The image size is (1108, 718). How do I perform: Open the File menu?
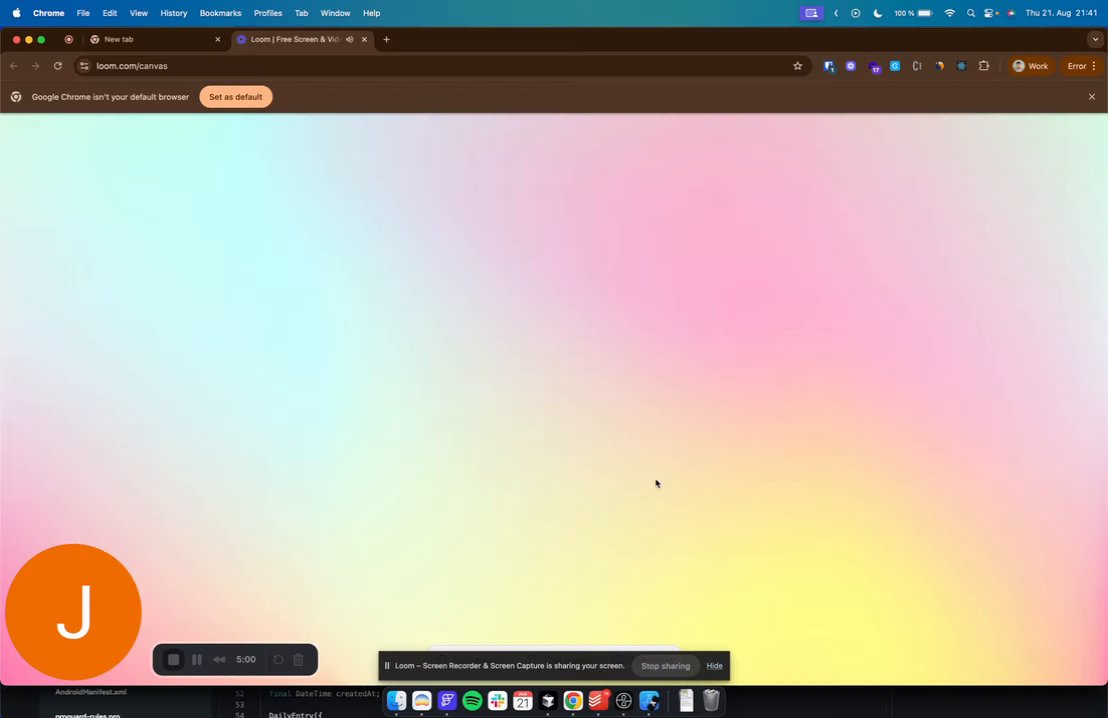(83, 13)
